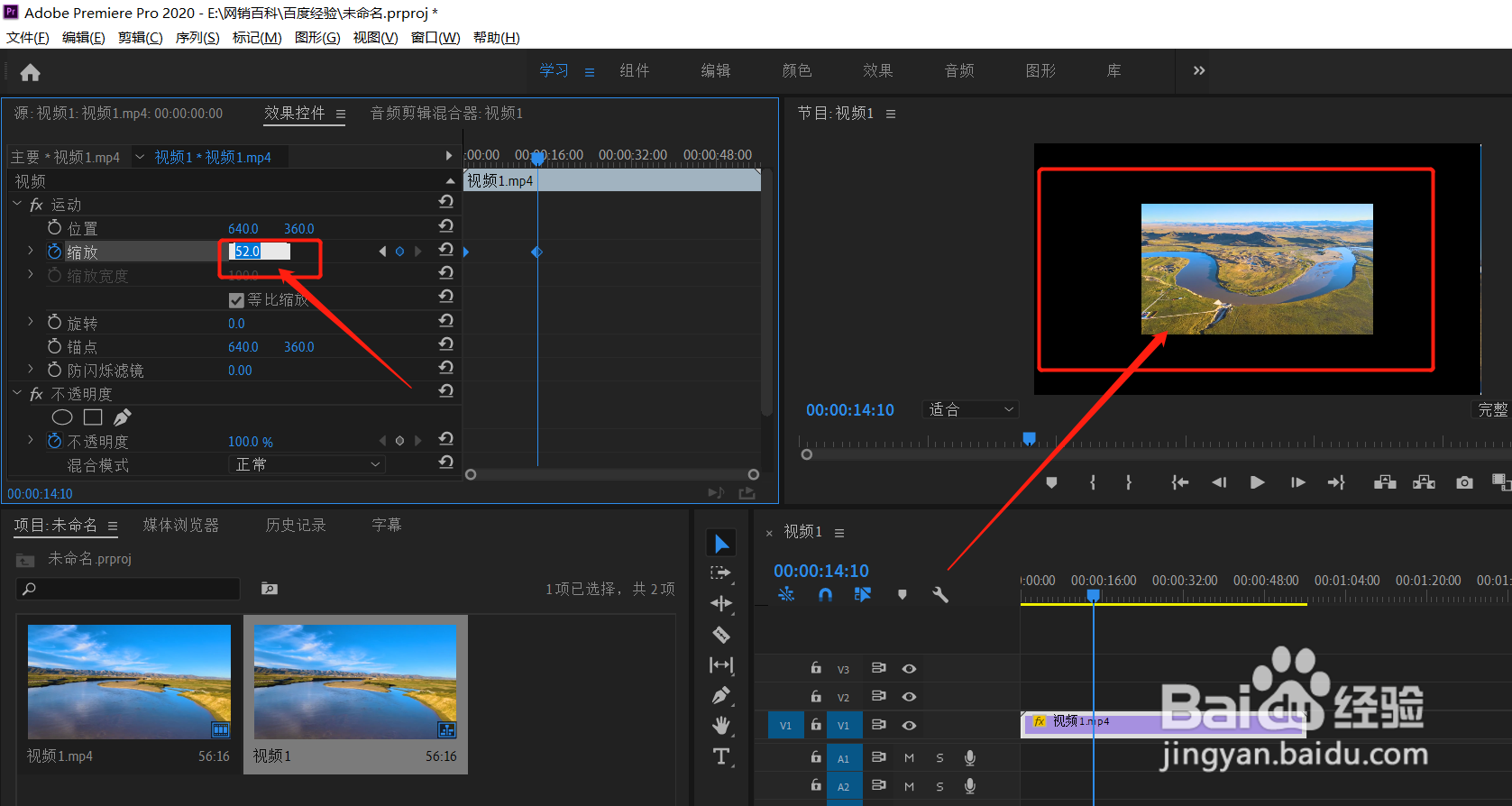
Task: Choose the Type tool
Action: 721,756
